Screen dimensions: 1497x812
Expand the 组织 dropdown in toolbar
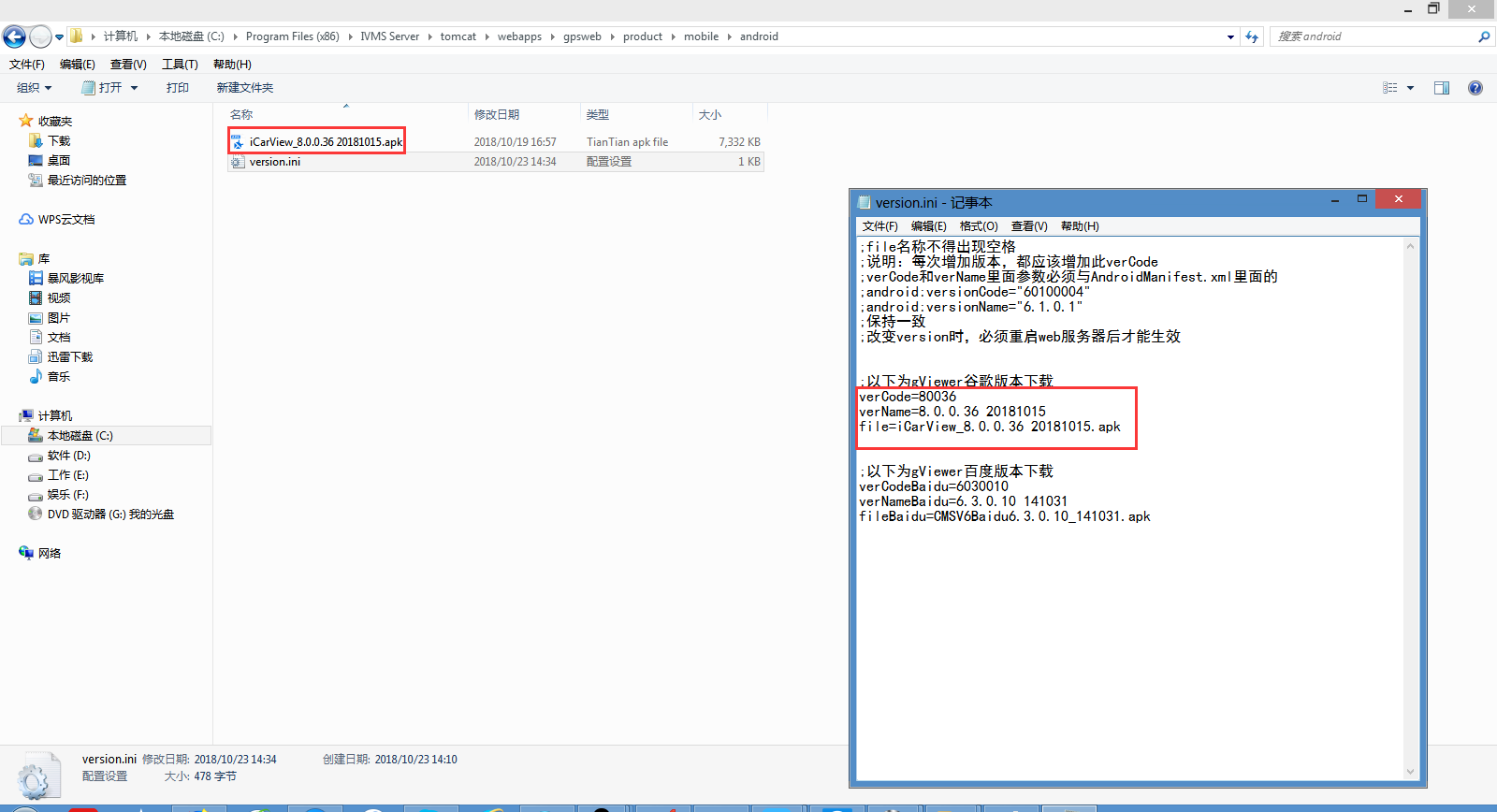(35, 88)
